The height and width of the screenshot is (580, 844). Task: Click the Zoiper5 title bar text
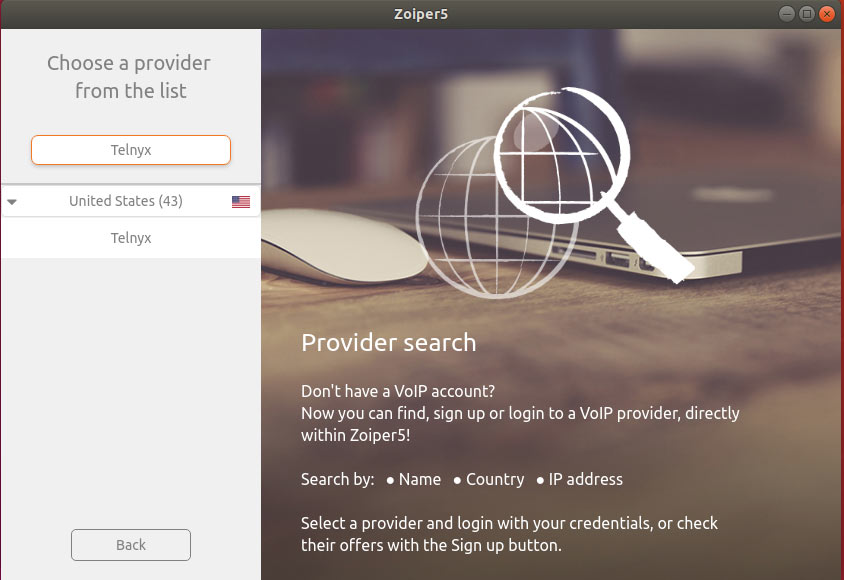point(421,14)
